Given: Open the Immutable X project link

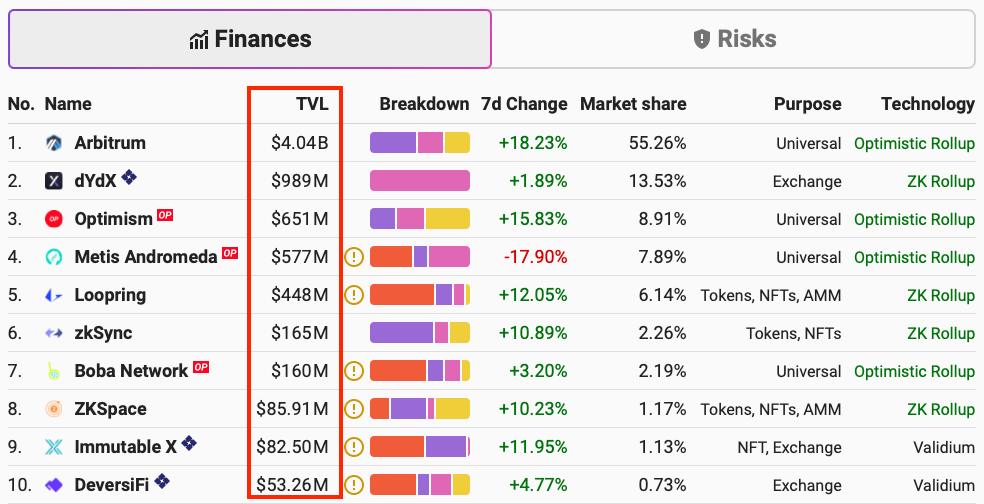Looking at the screenshot, I should tap(126, 447).
